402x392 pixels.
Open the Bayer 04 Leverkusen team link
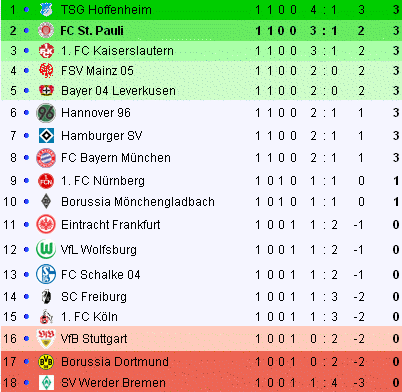point(118,91)
